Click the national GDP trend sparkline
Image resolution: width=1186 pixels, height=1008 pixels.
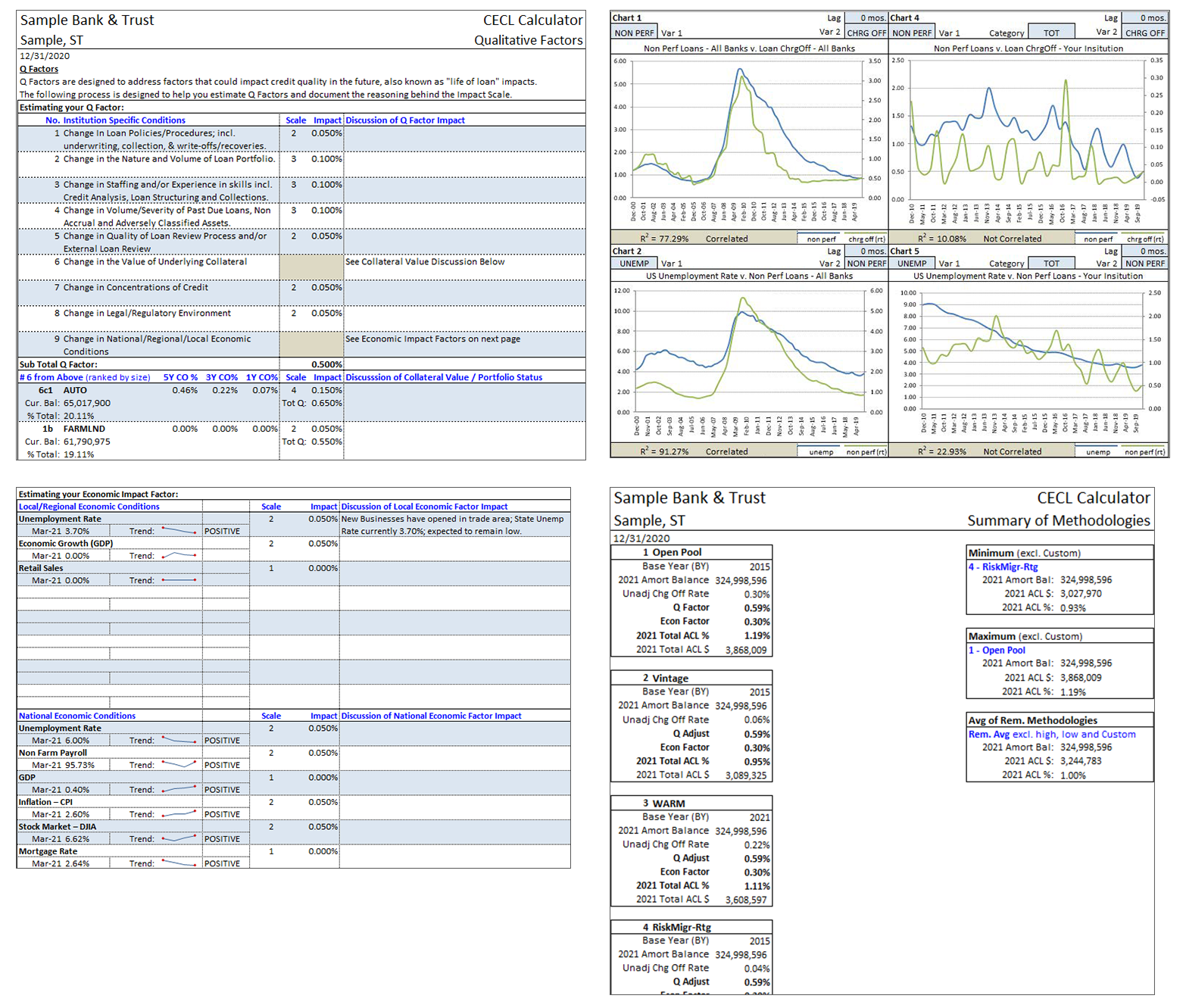click(x=179, y=789)
